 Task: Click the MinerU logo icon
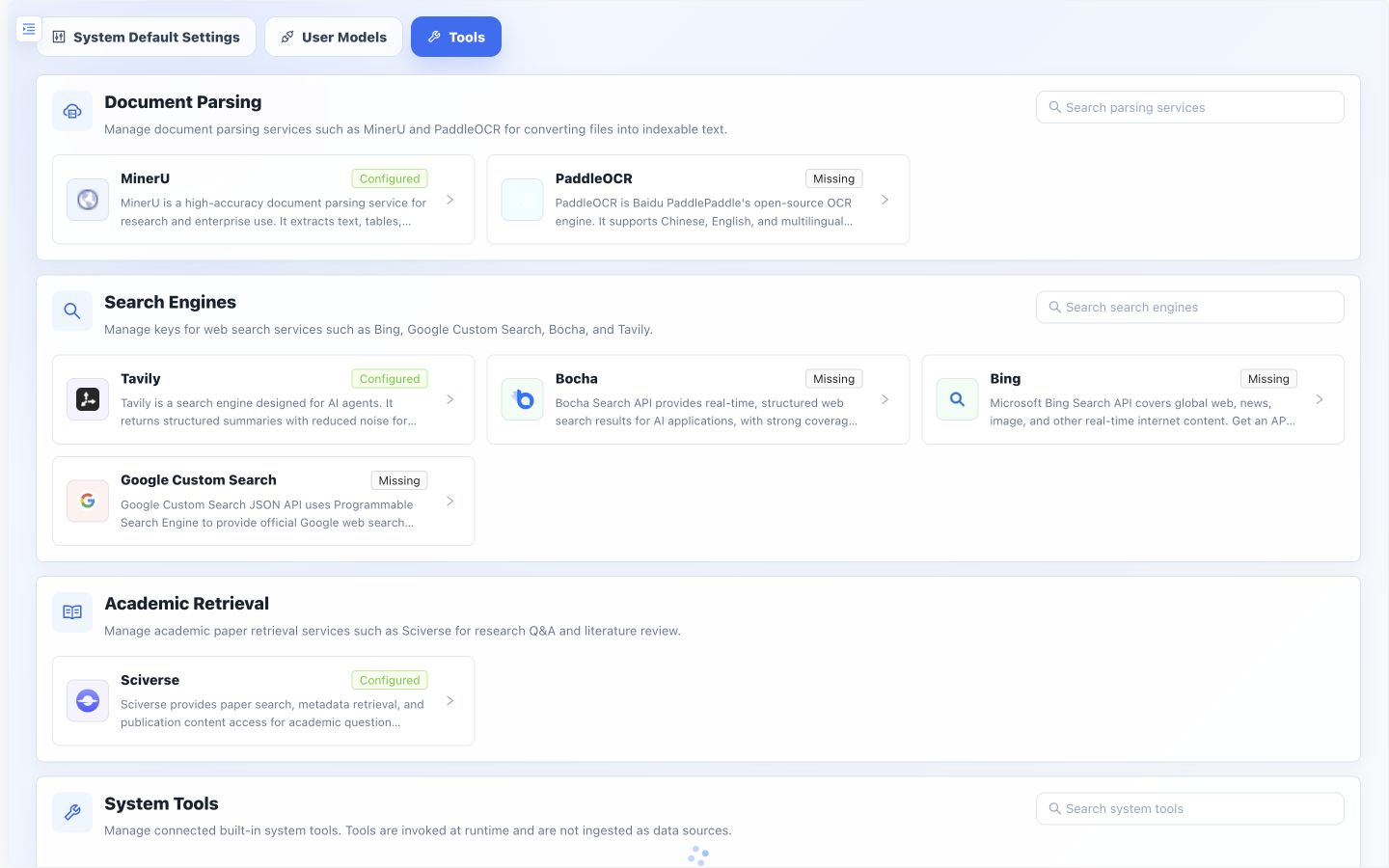click(x=88, y=200)
